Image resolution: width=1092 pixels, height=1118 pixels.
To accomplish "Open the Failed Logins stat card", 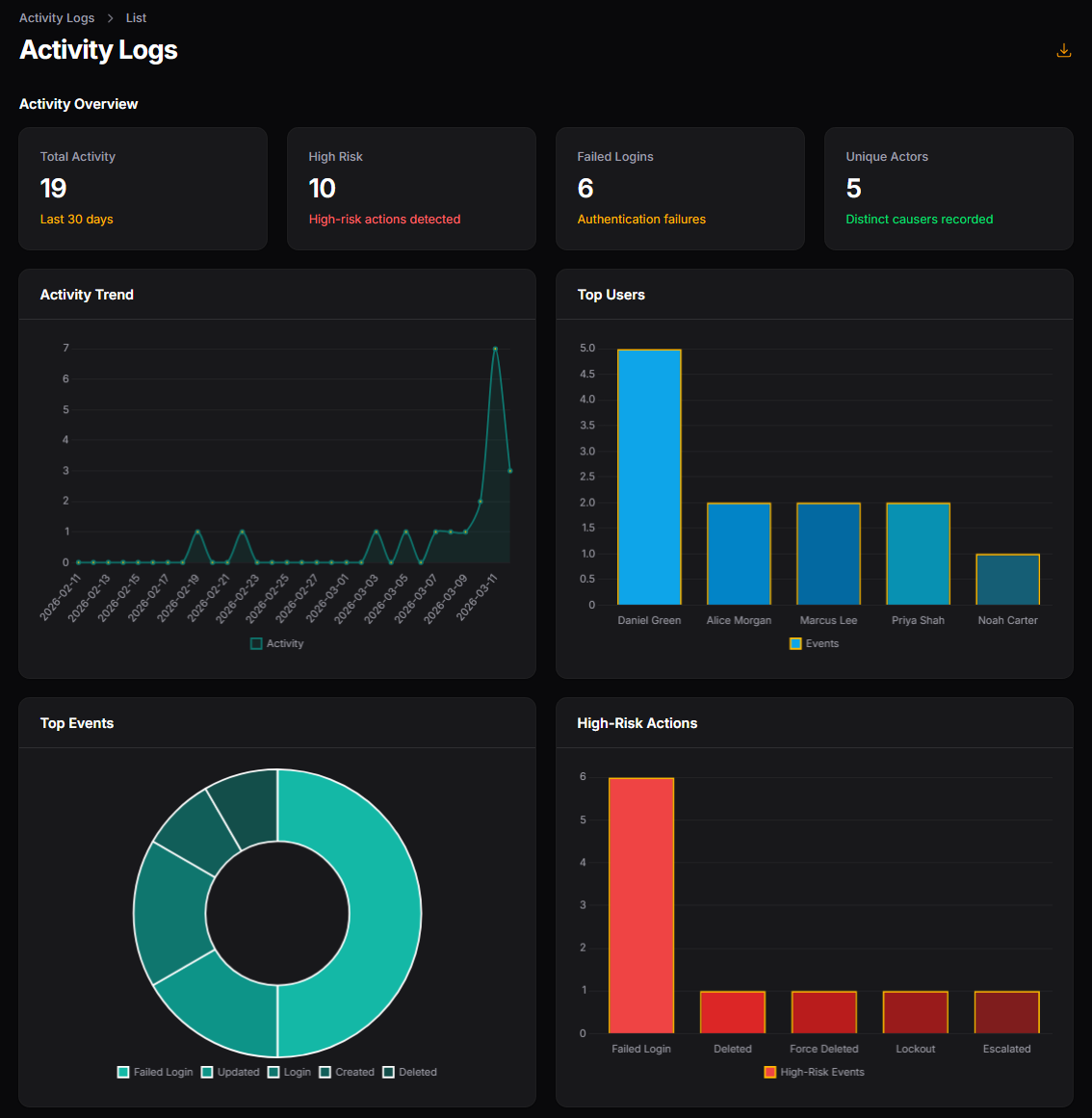I will coord(680,188).
